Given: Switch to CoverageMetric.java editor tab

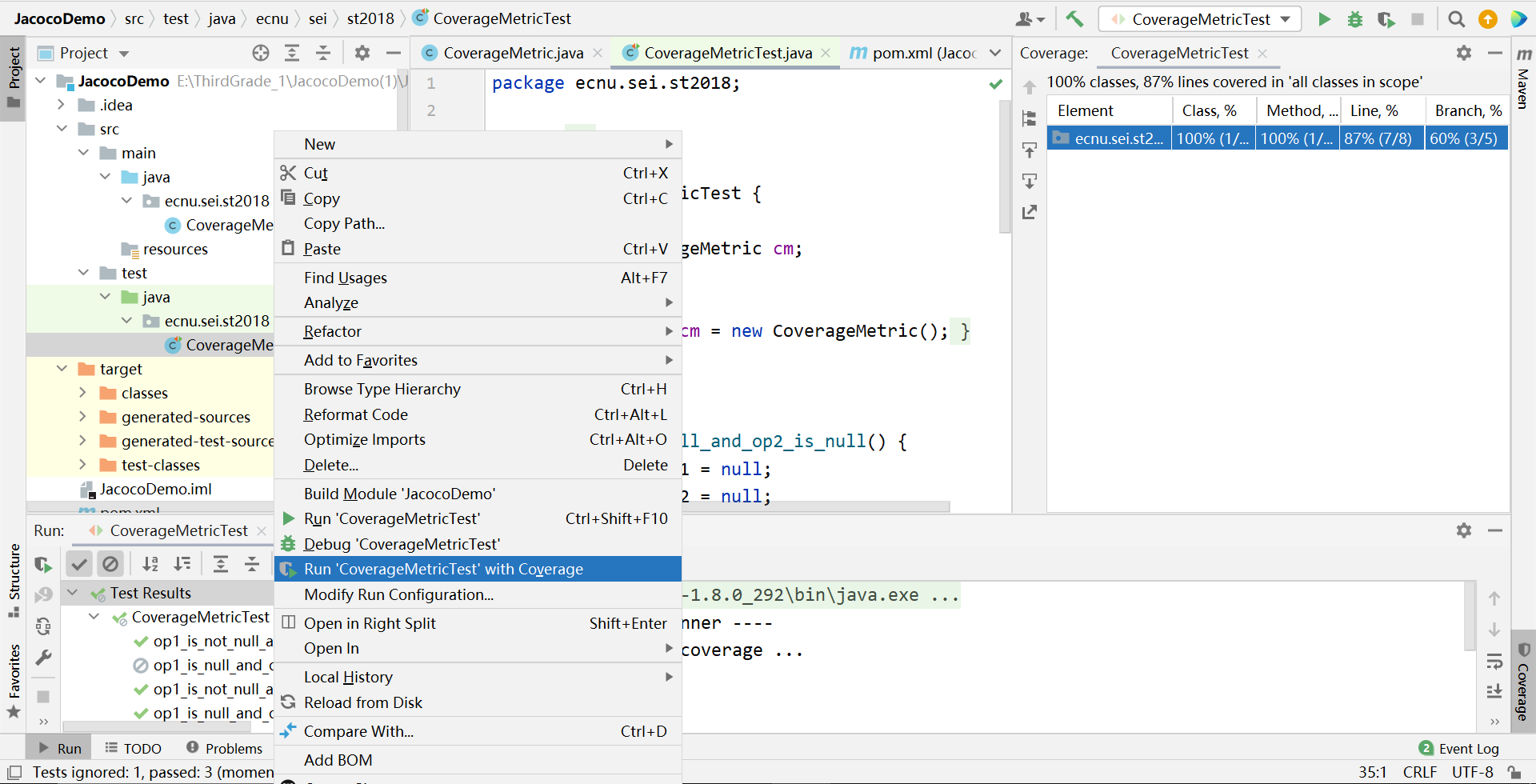Looking at the screenshot, I should [x=513, y=53].
